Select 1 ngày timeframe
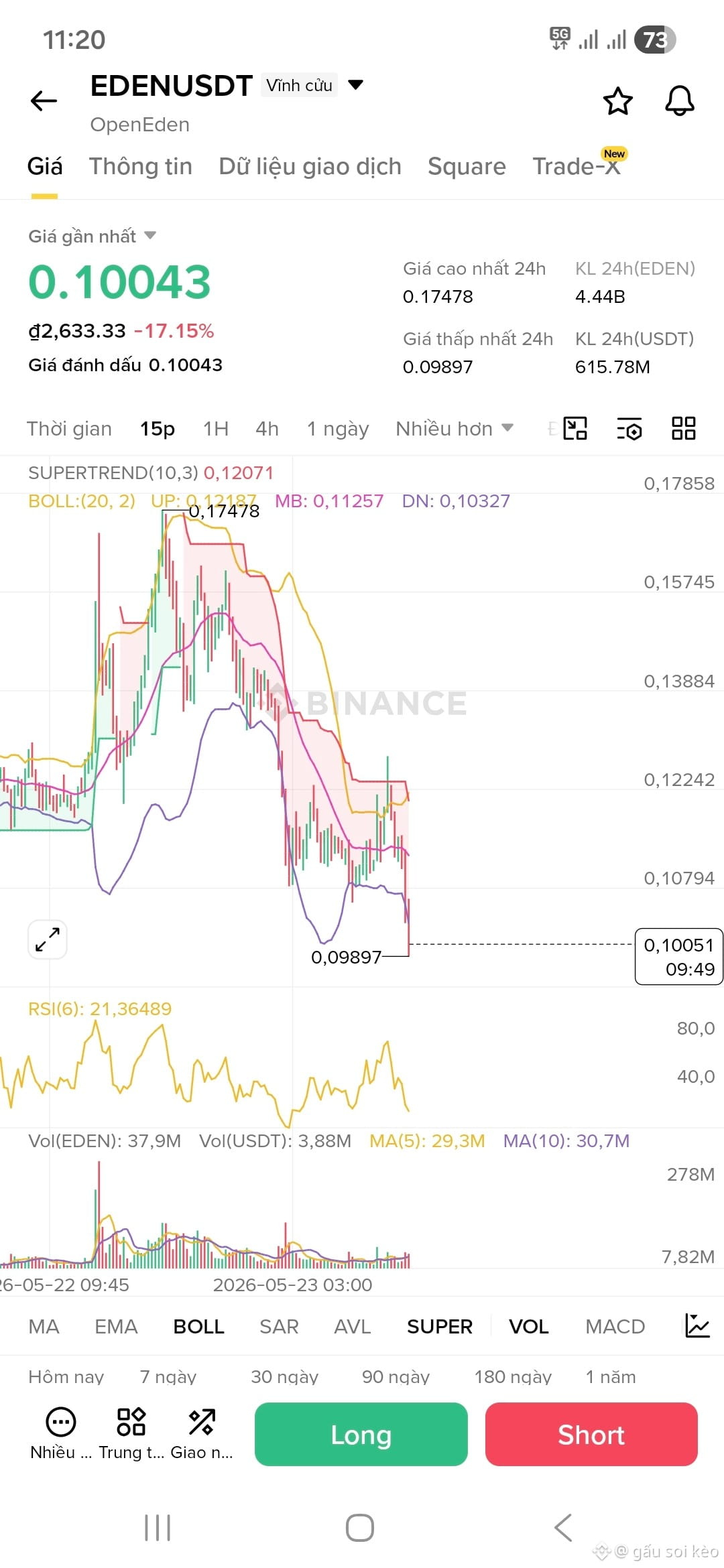Screen dimensions: 724x1568 pyautogui.click(x=338, y=428)
